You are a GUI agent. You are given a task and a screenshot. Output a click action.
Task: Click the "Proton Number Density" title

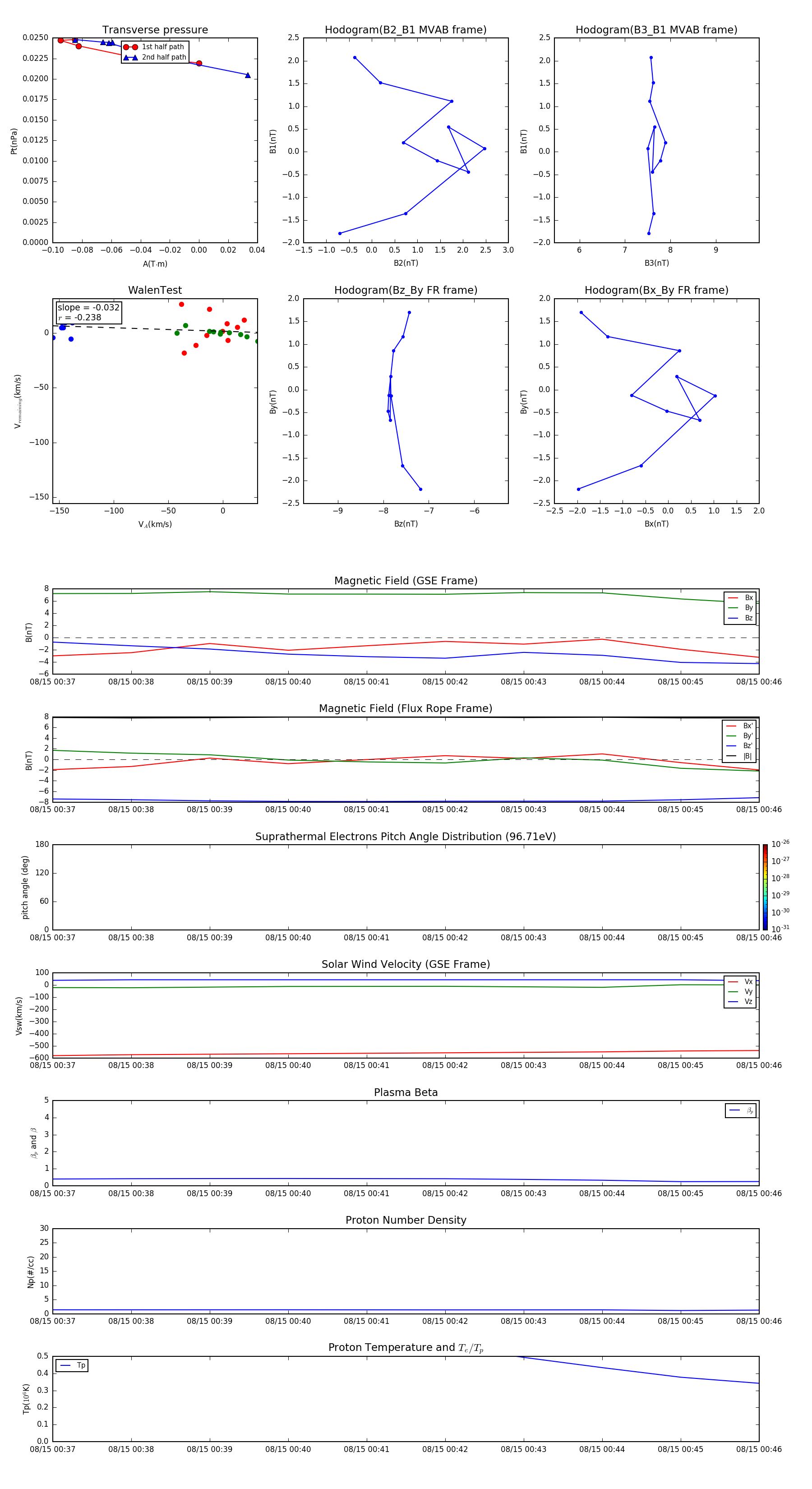pos(406,1220)
